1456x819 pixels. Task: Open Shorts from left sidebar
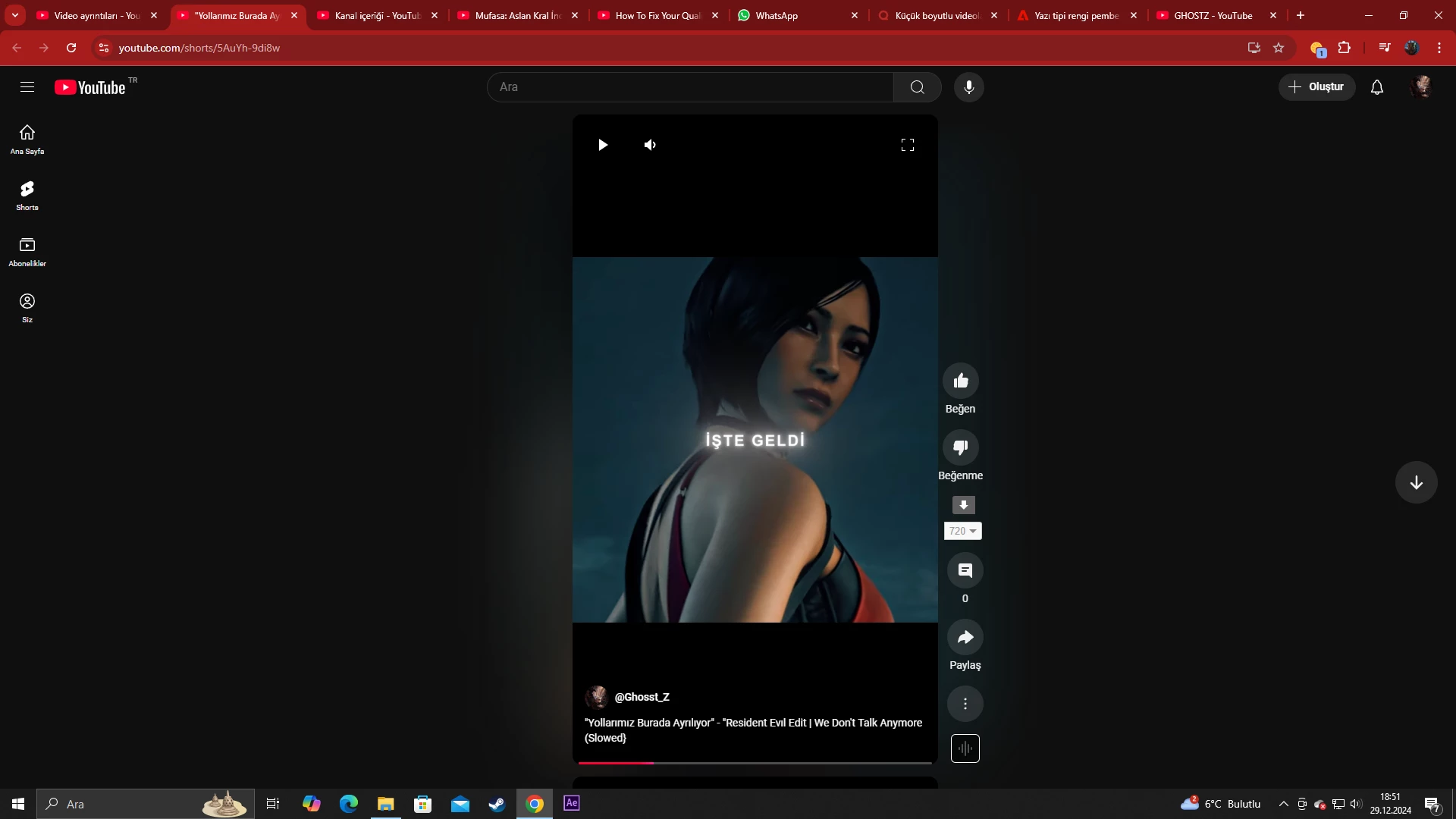coord(27,195)
